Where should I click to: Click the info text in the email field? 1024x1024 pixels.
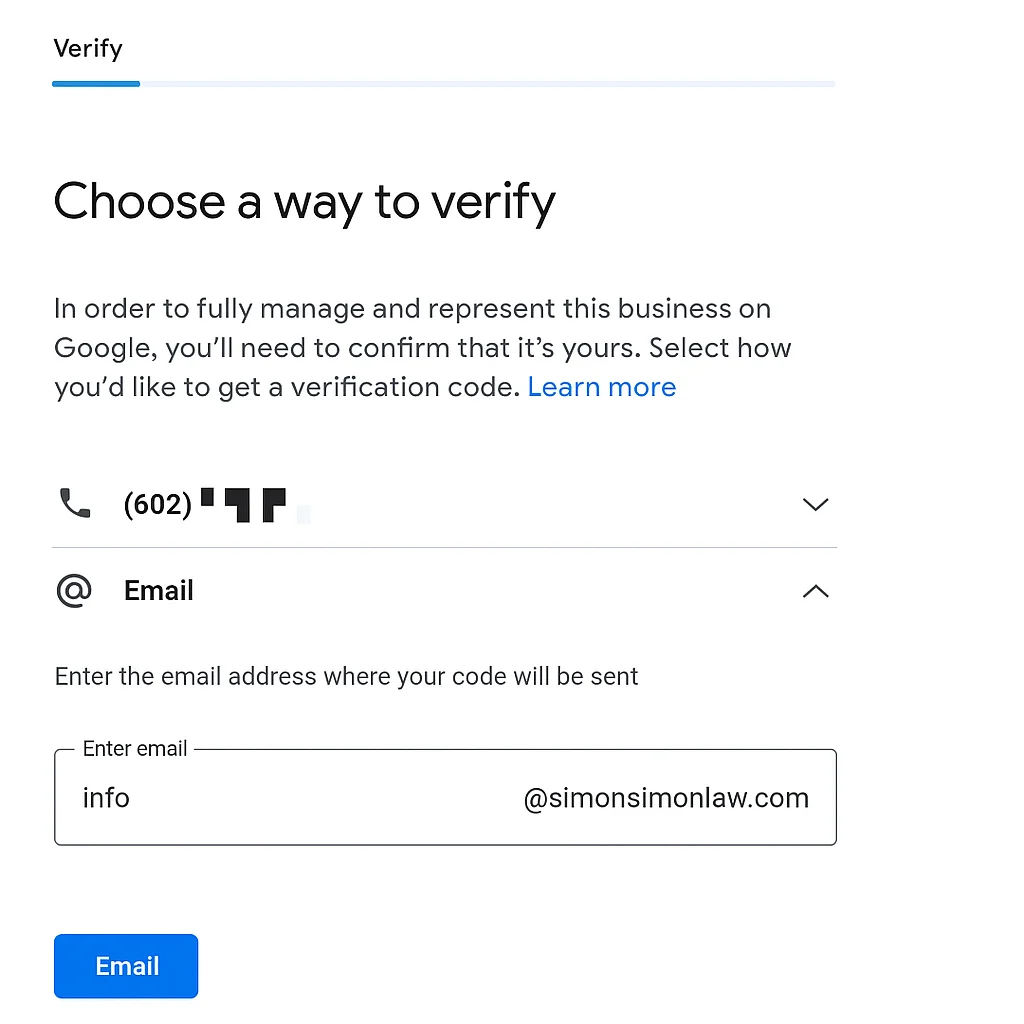click(106, 797)
